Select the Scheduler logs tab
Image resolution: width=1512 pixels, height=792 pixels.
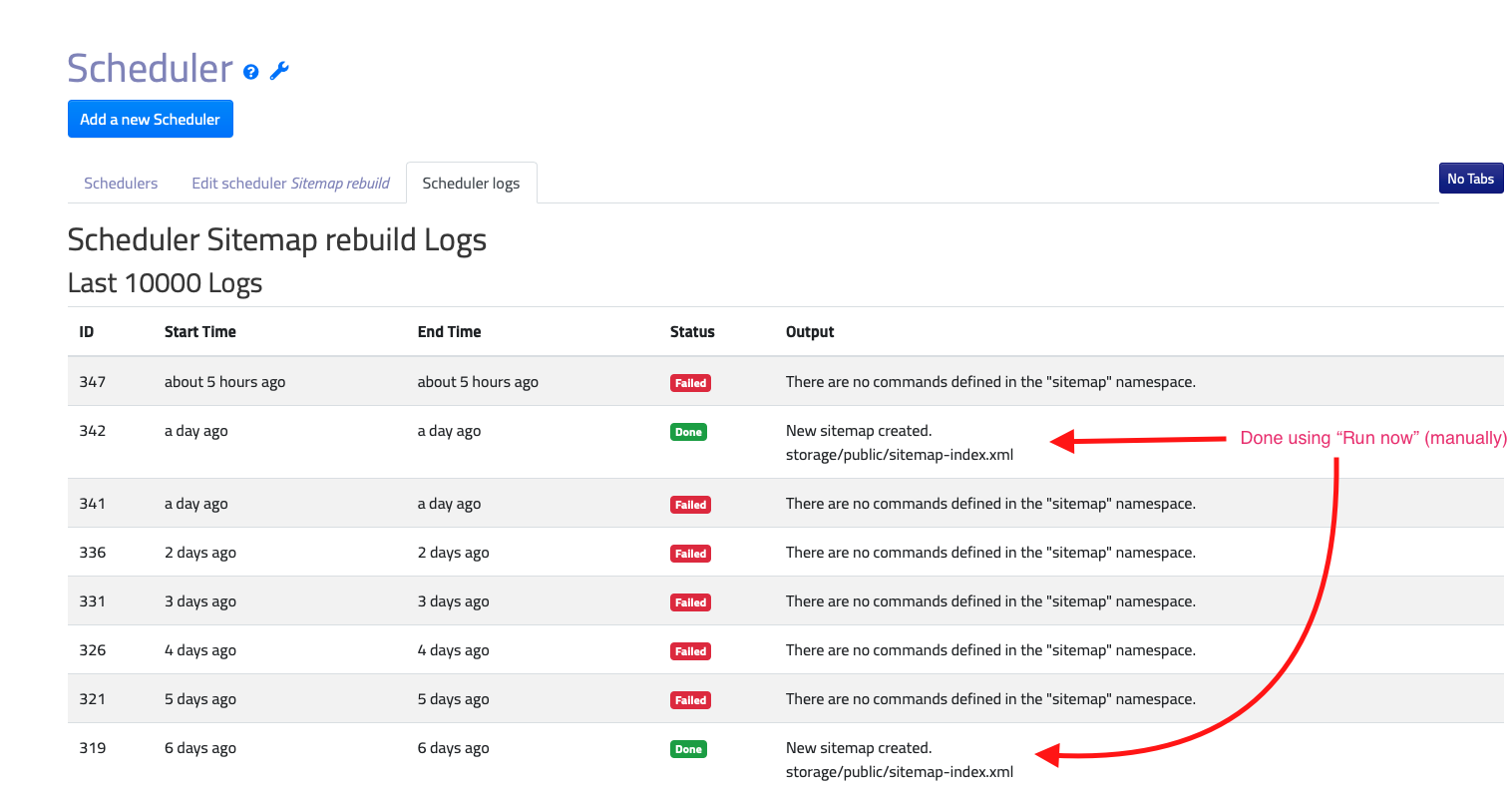(471, 184)
